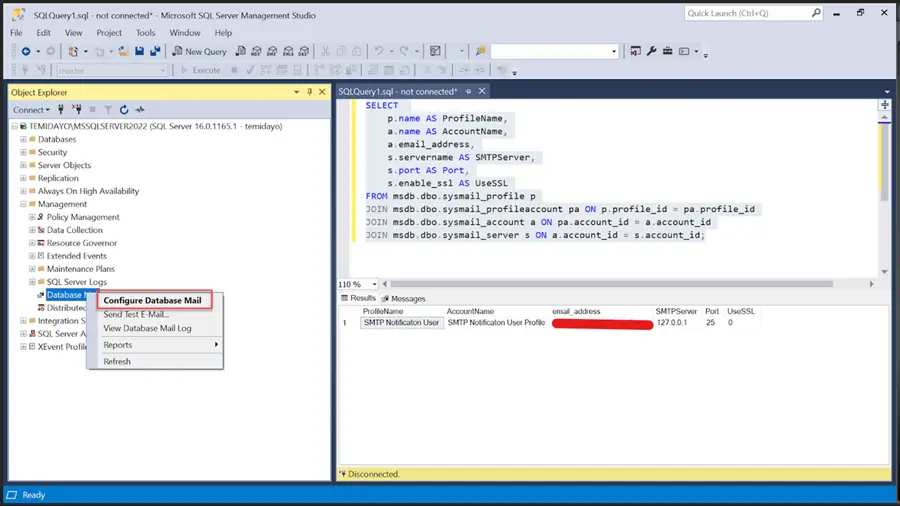The image size is (900, 507).
Task: Click the New Query button
Action: (200, 51)
